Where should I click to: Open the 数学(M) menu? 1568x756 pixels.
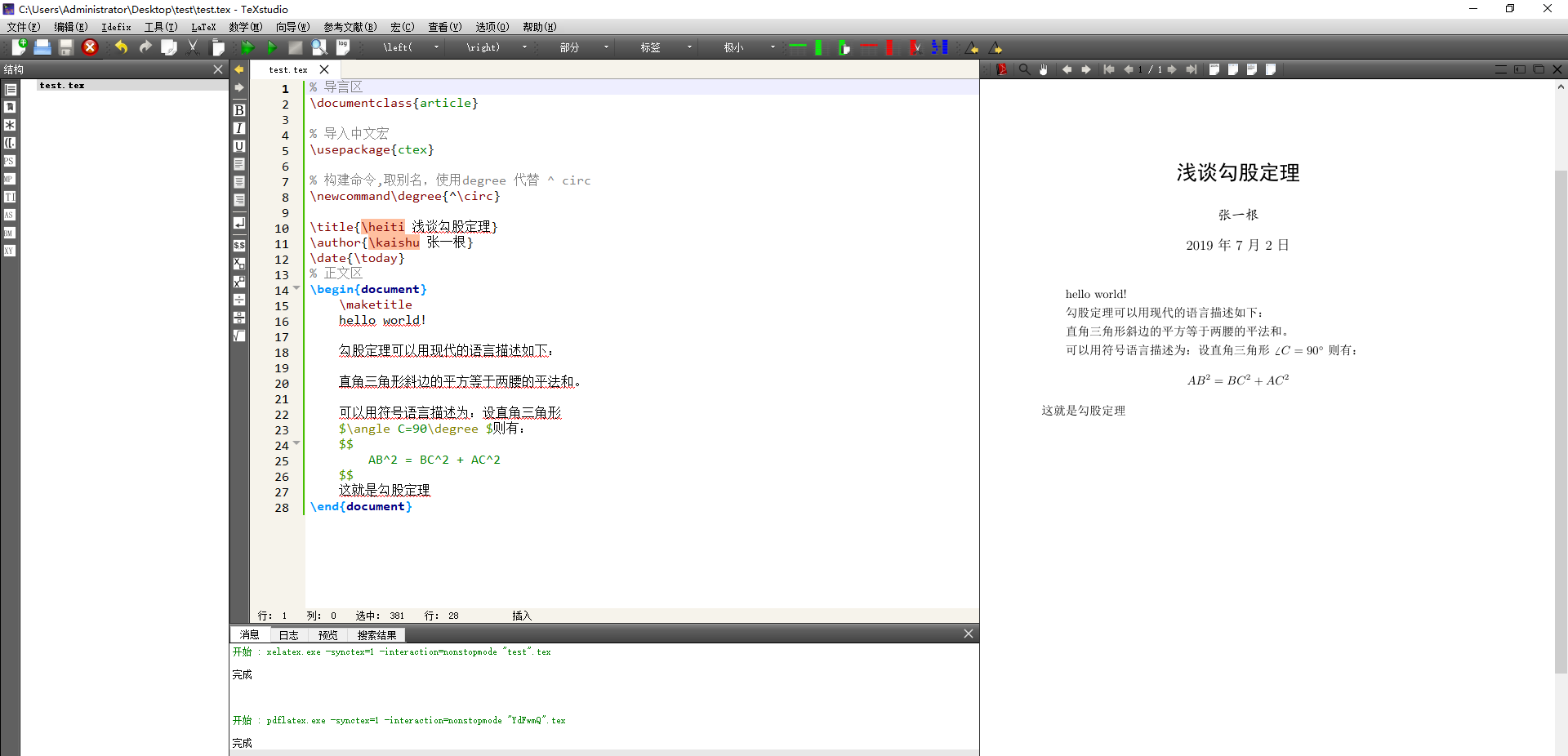click(x=246, y=27)
